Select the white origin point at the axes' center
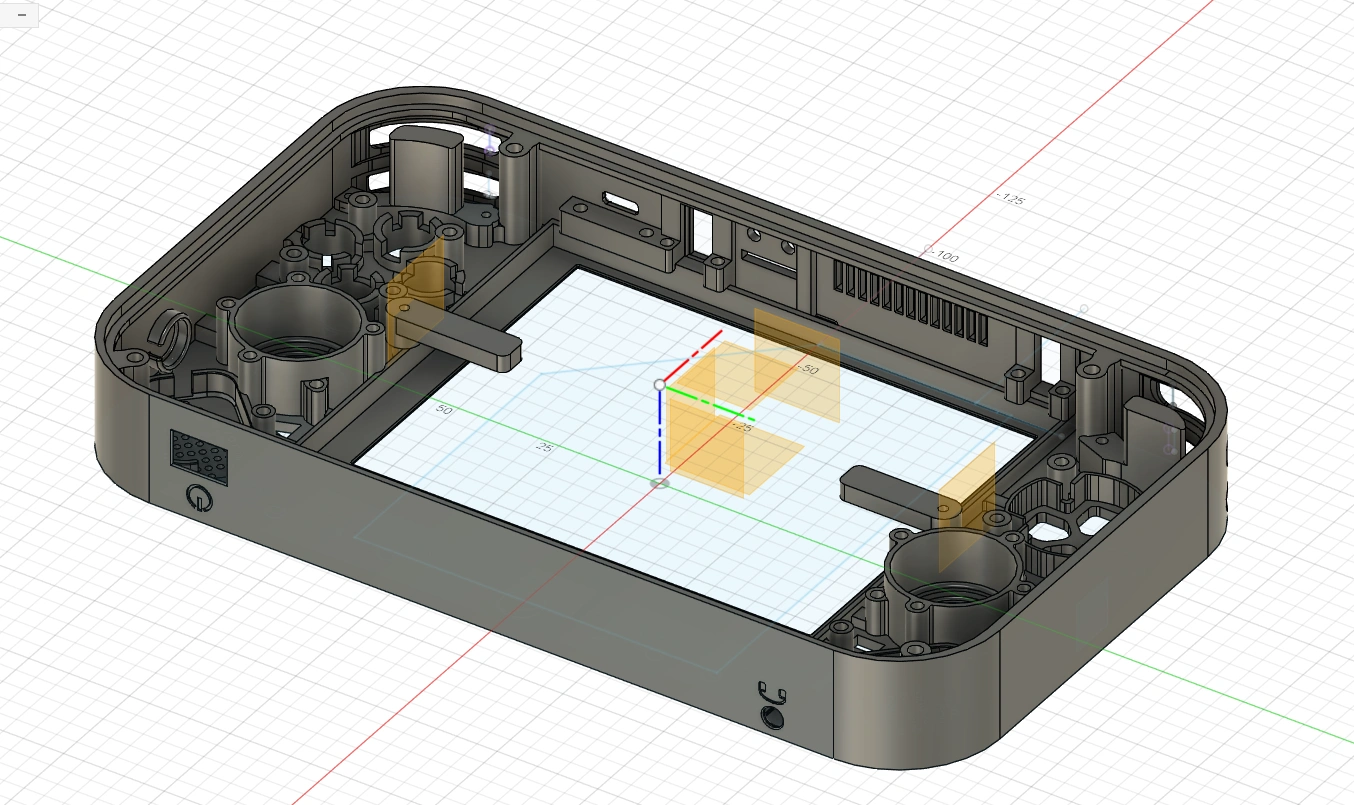 (660, 384)
